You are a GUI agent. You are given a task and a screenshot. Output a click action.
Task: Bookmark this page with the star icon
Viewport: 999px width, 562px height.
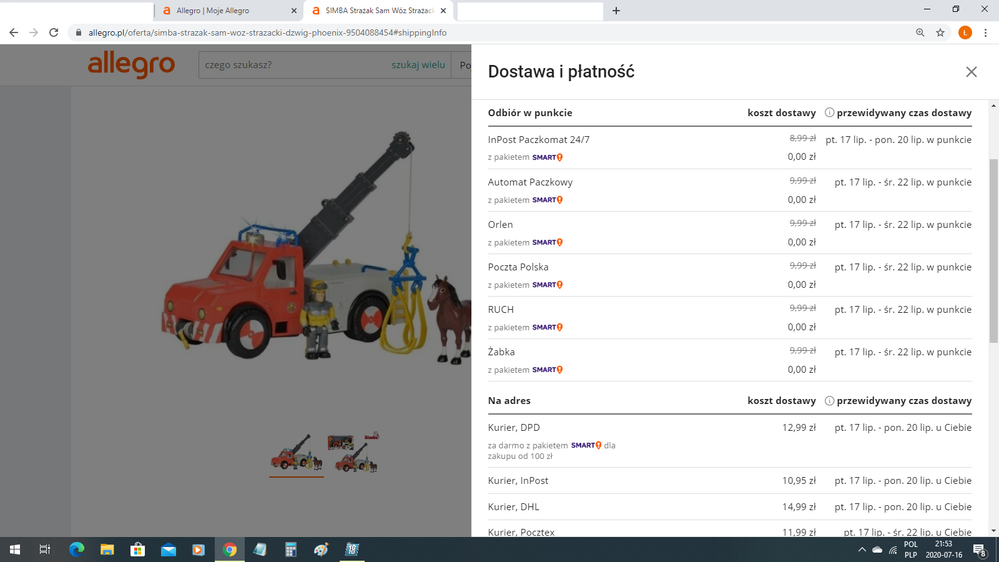click(x=940, y=32)
